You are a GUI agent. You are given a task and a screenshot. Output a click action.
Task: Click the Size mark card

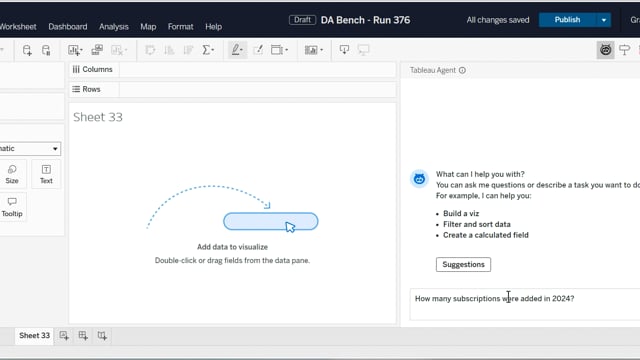(12, 174)
